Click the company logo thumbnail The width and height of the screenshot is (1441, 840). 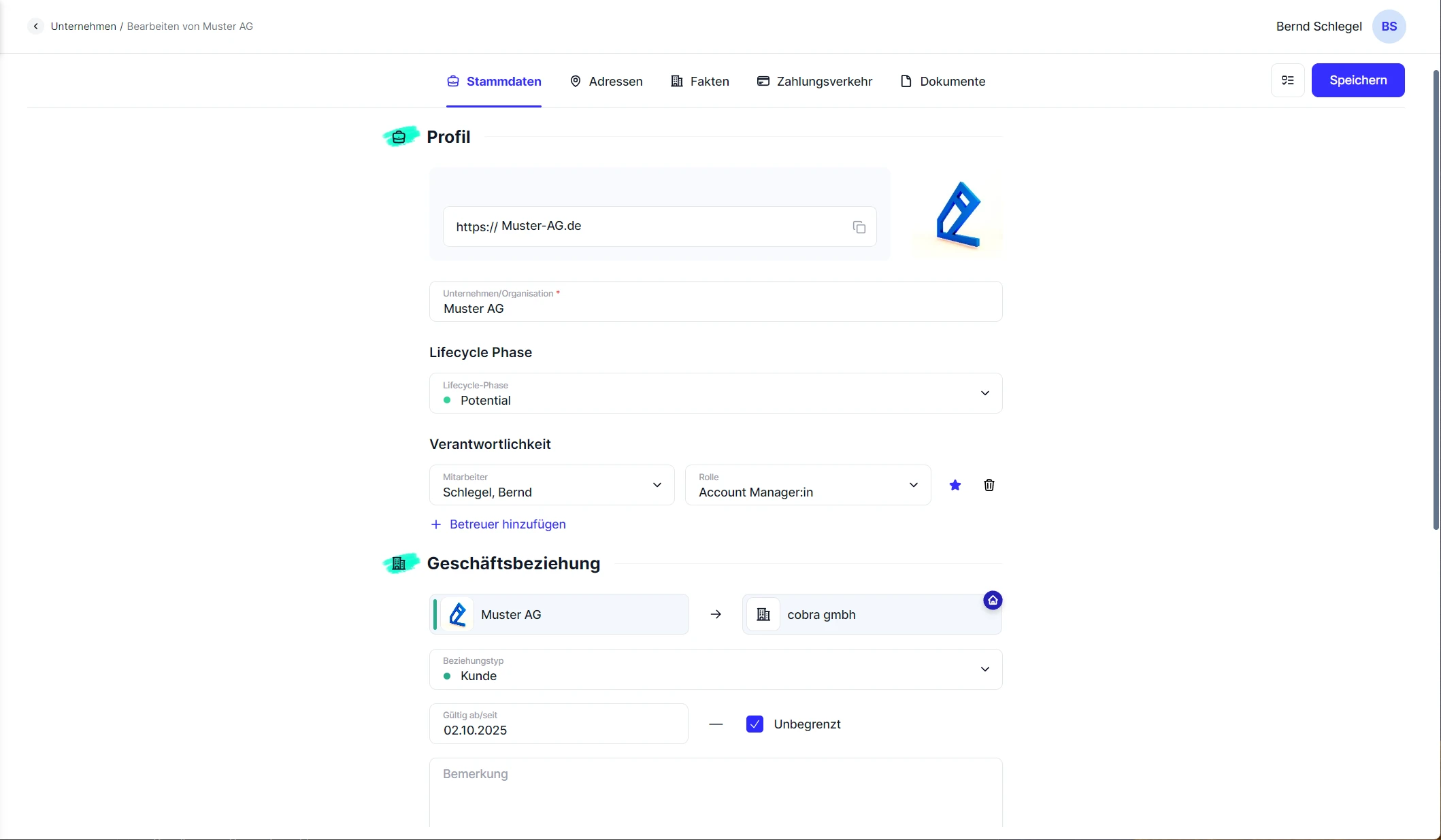click(957, 214)
